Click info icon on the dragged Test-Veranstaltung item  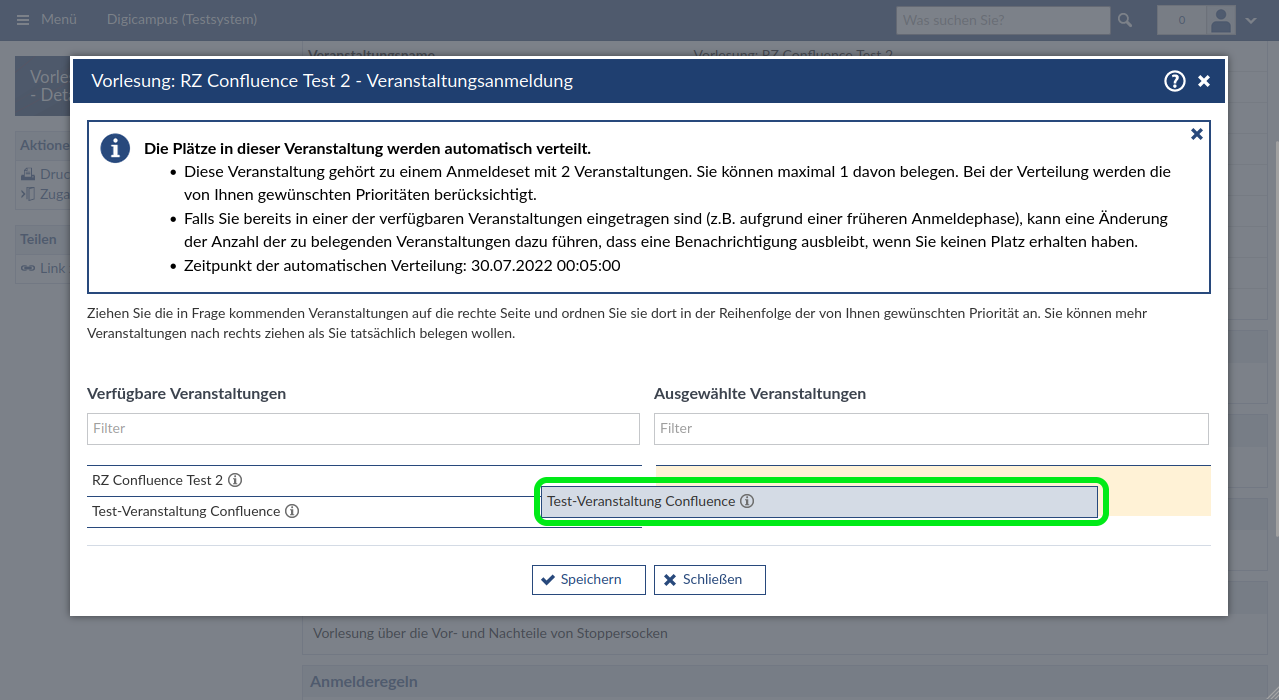tap(747, 501)
